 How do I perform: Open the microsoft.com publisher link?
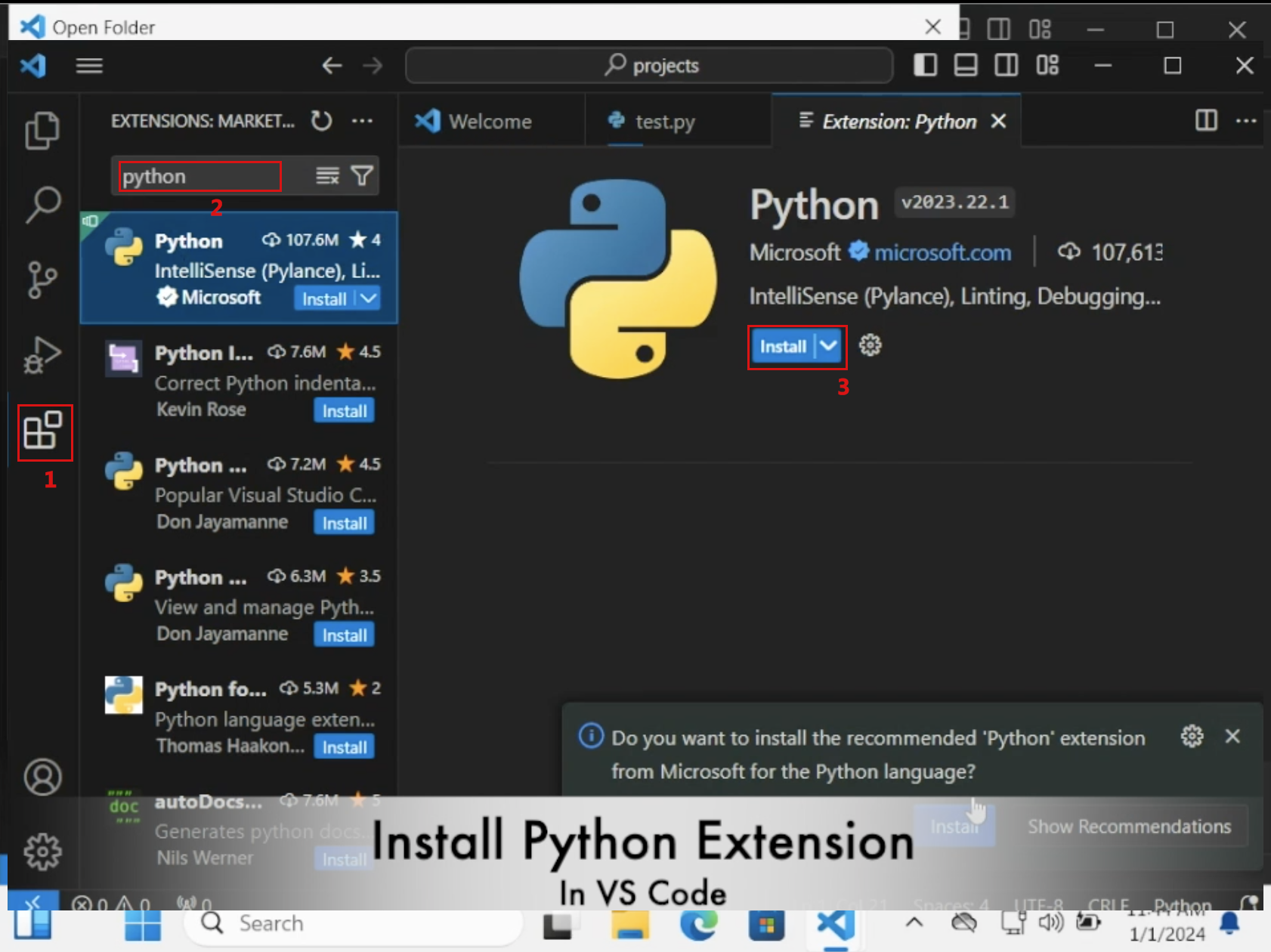[942, 252]
